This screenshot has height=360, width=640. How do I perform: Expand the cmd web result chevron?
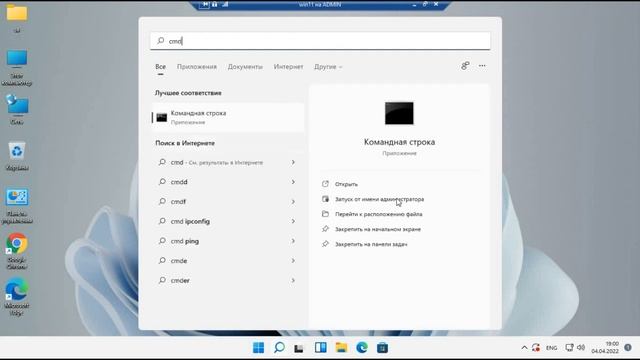293,162
